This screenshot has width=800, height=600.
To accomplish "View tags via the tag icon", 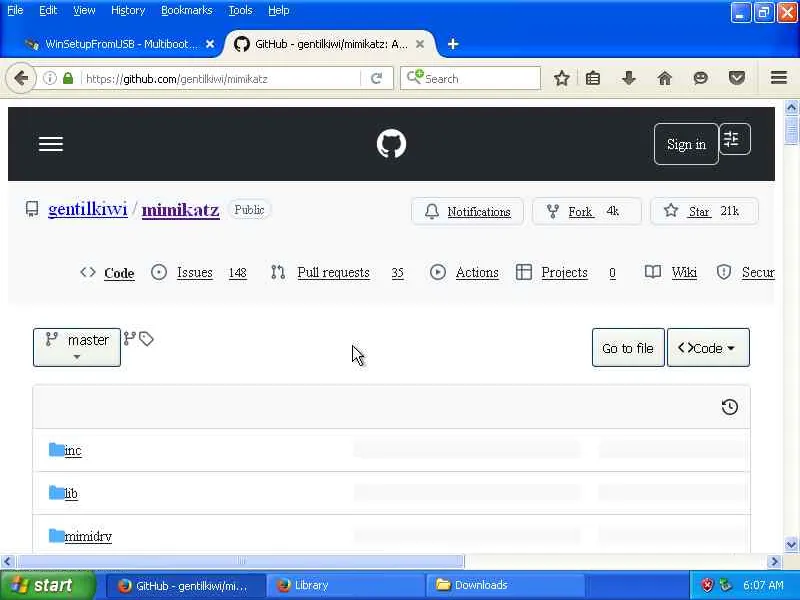I will (x=146, y=339).
